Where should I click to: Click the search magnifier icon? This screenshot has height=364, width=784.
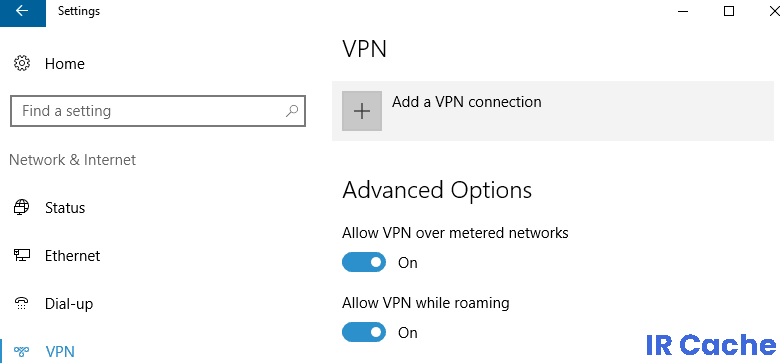coord(292,110)
